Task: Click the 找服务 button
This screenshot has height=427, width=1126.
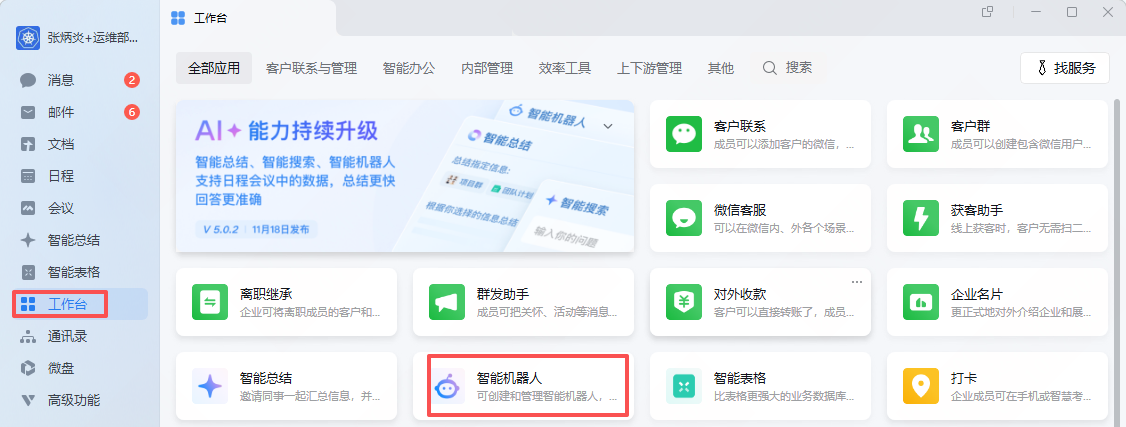Action: (1065, 68)
